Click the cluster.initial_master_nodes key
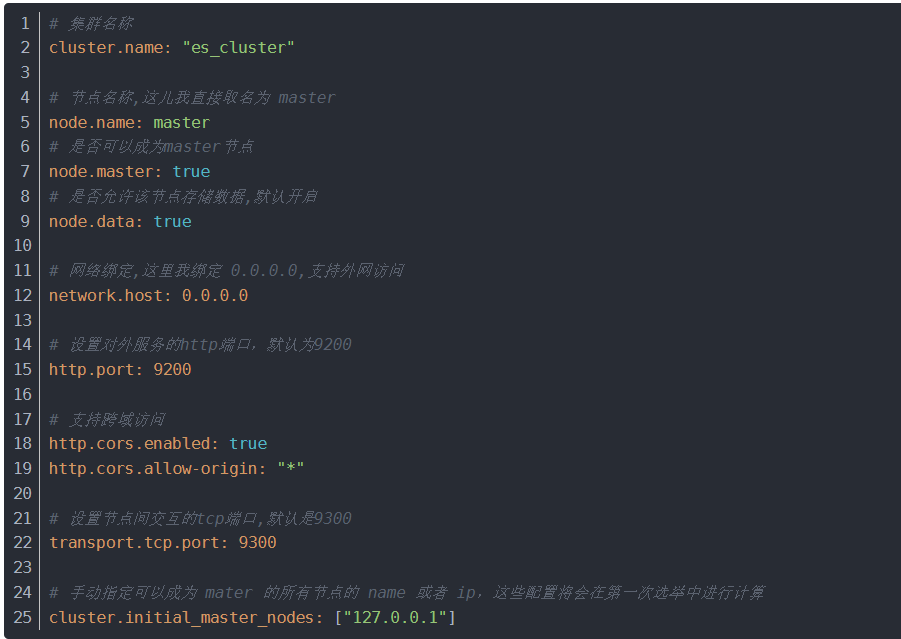Viewport: 901px width, 639px height. pos(186,618)
